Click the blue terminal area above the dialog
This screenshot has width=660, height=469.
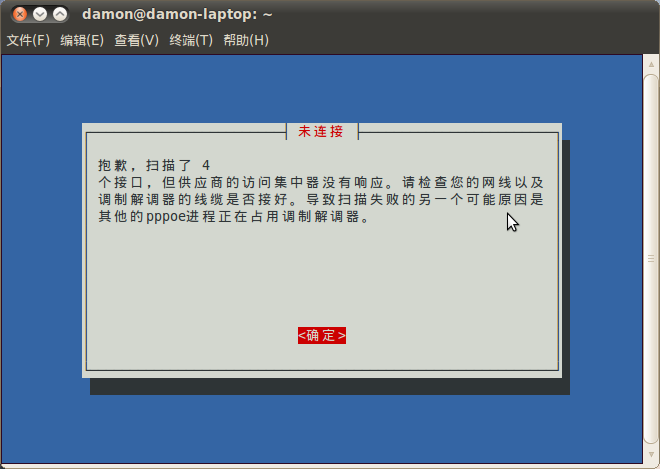[x=322, y=88]
